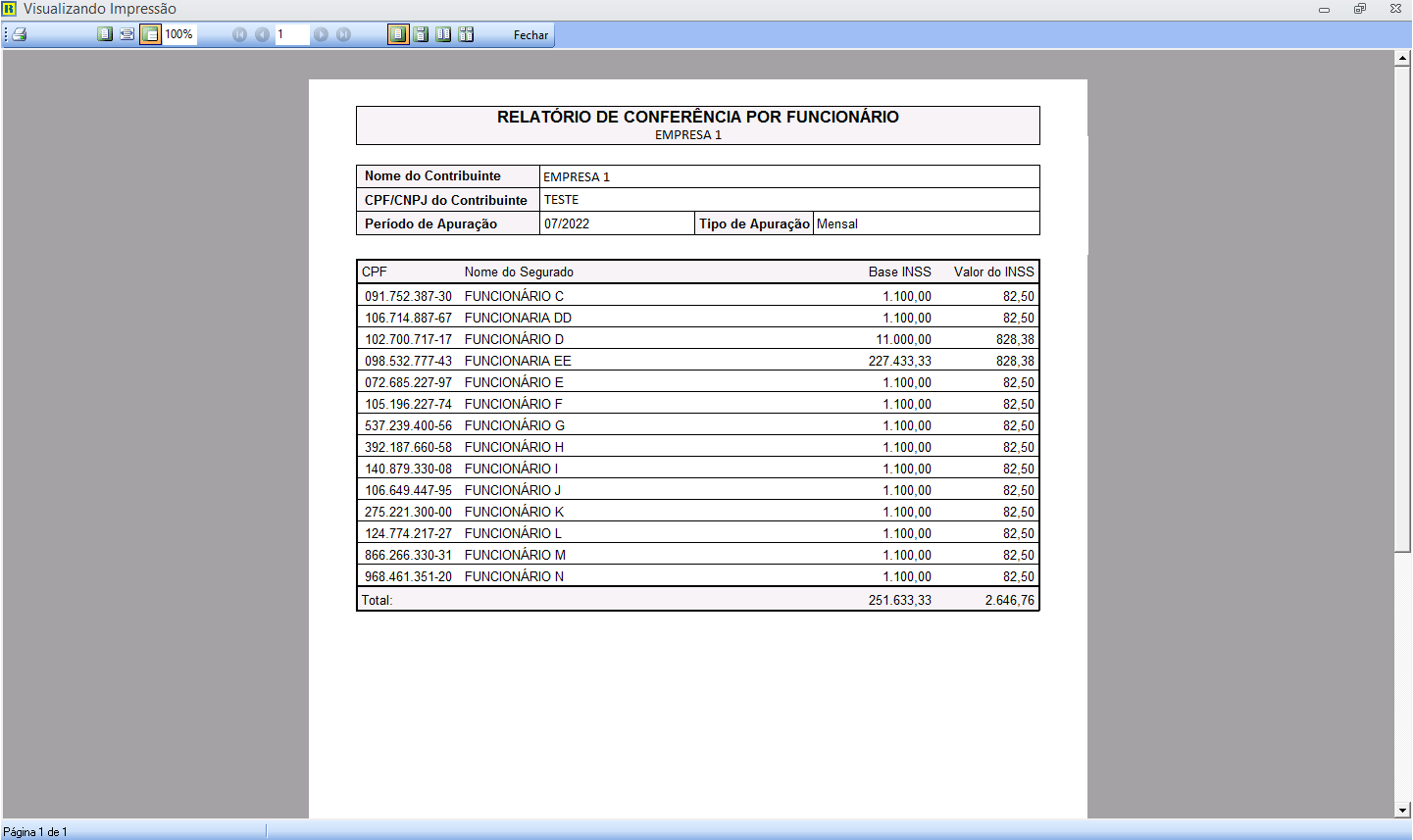The height and width of the screenshot is (840, 1413).
Task: Click CPF '105.196.227-74'
Action: pyautogui.click(x=409, y=404)
